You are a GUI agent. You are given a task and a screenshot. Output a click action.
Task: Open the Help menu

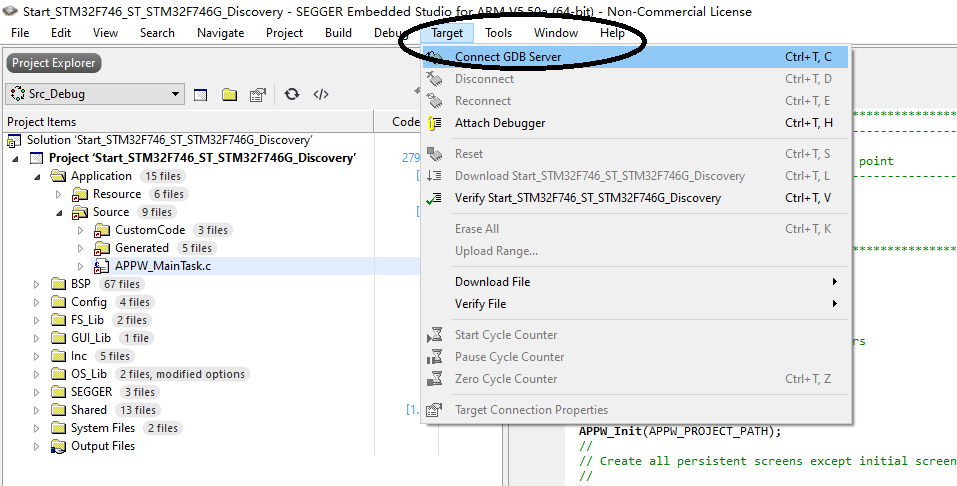point(612,33)
